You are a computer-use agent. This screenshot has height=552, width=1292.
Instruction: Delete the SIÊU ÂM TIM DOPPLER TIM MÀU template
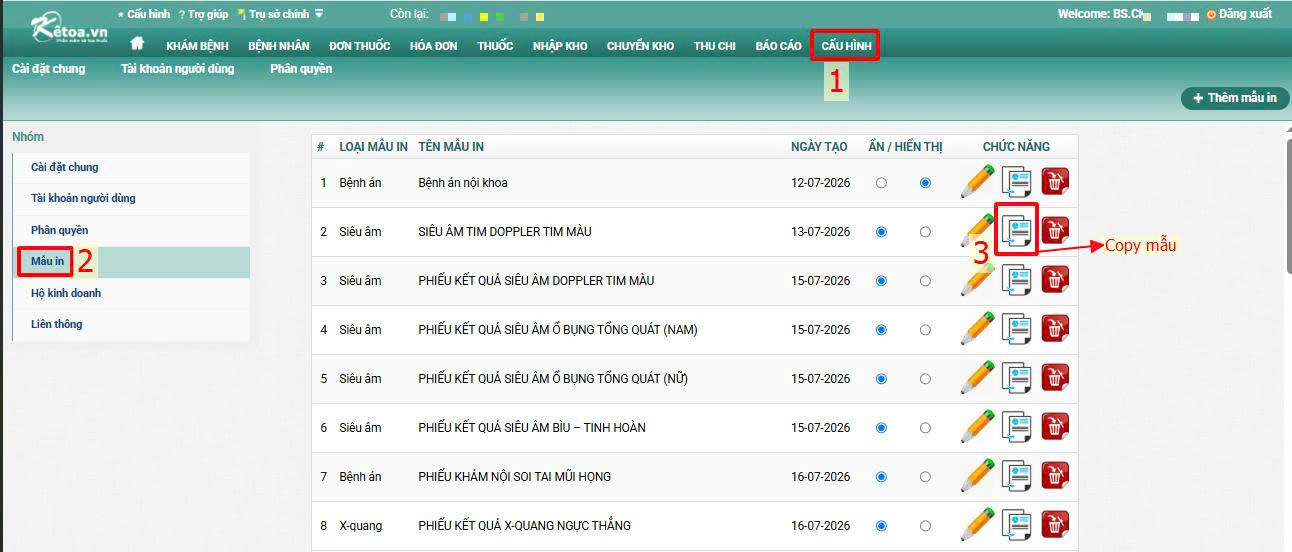coord(1055,231)
